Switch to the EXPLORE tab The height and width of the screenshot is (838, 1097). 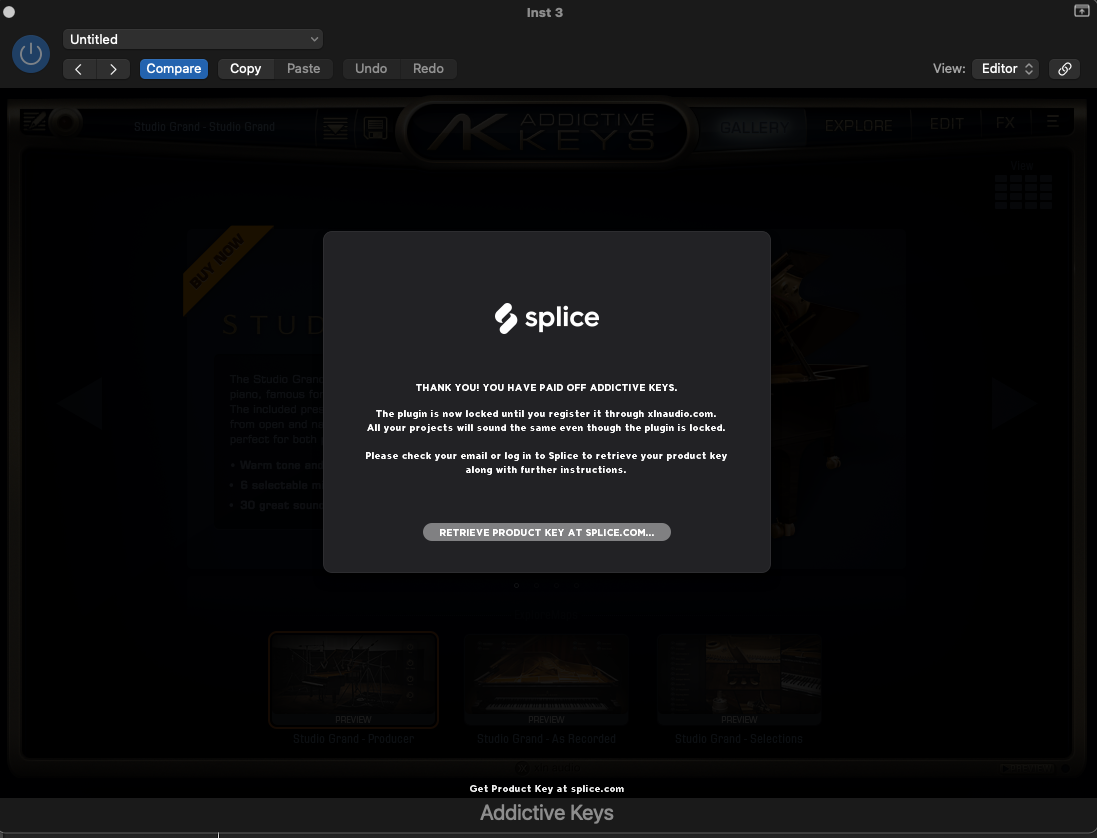click(858, 126)
